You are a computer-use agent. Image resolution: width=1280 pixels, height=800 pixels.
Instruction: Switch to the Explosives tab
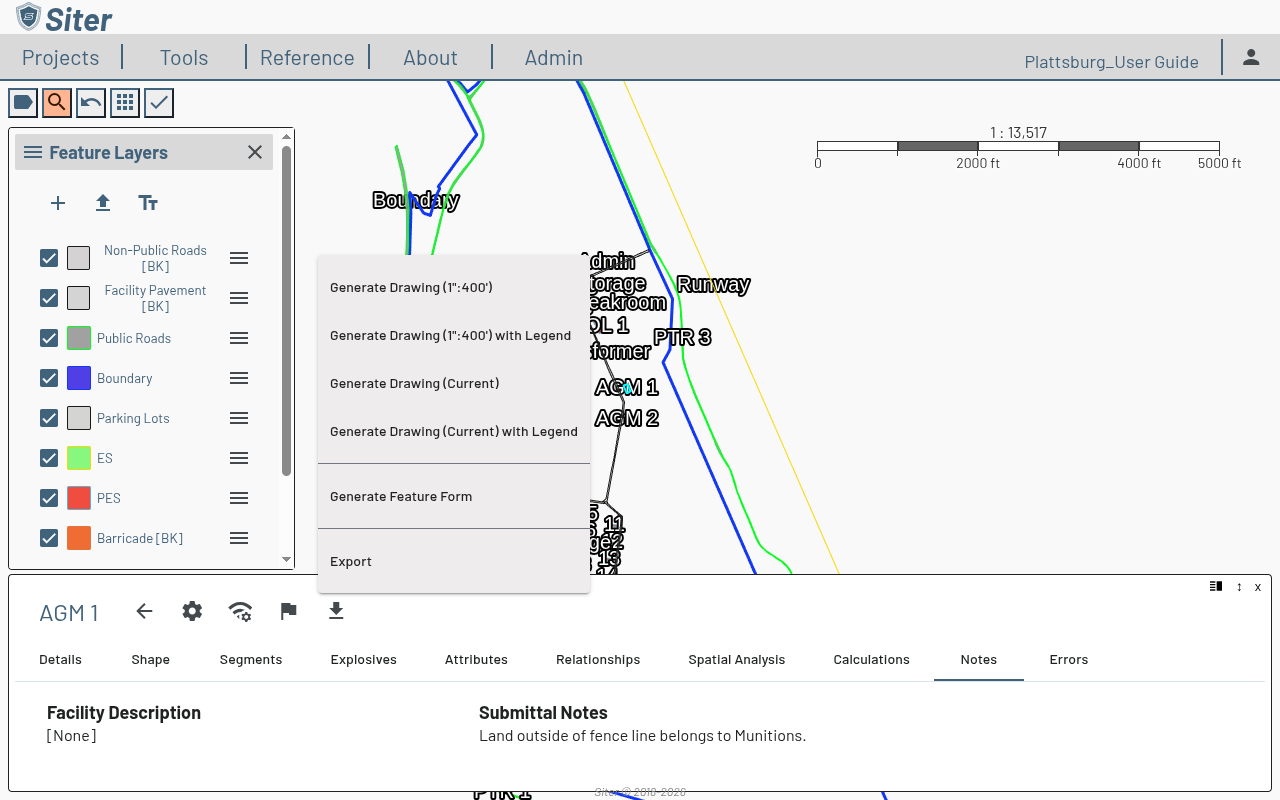point(364,659)
